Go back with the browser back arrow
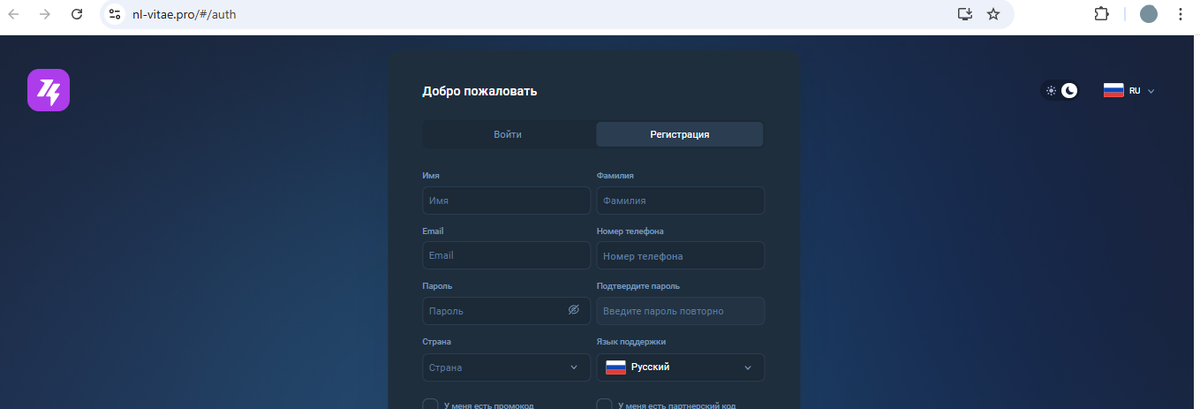Viewport: 1200px width, 409px height. coord(14,15)
